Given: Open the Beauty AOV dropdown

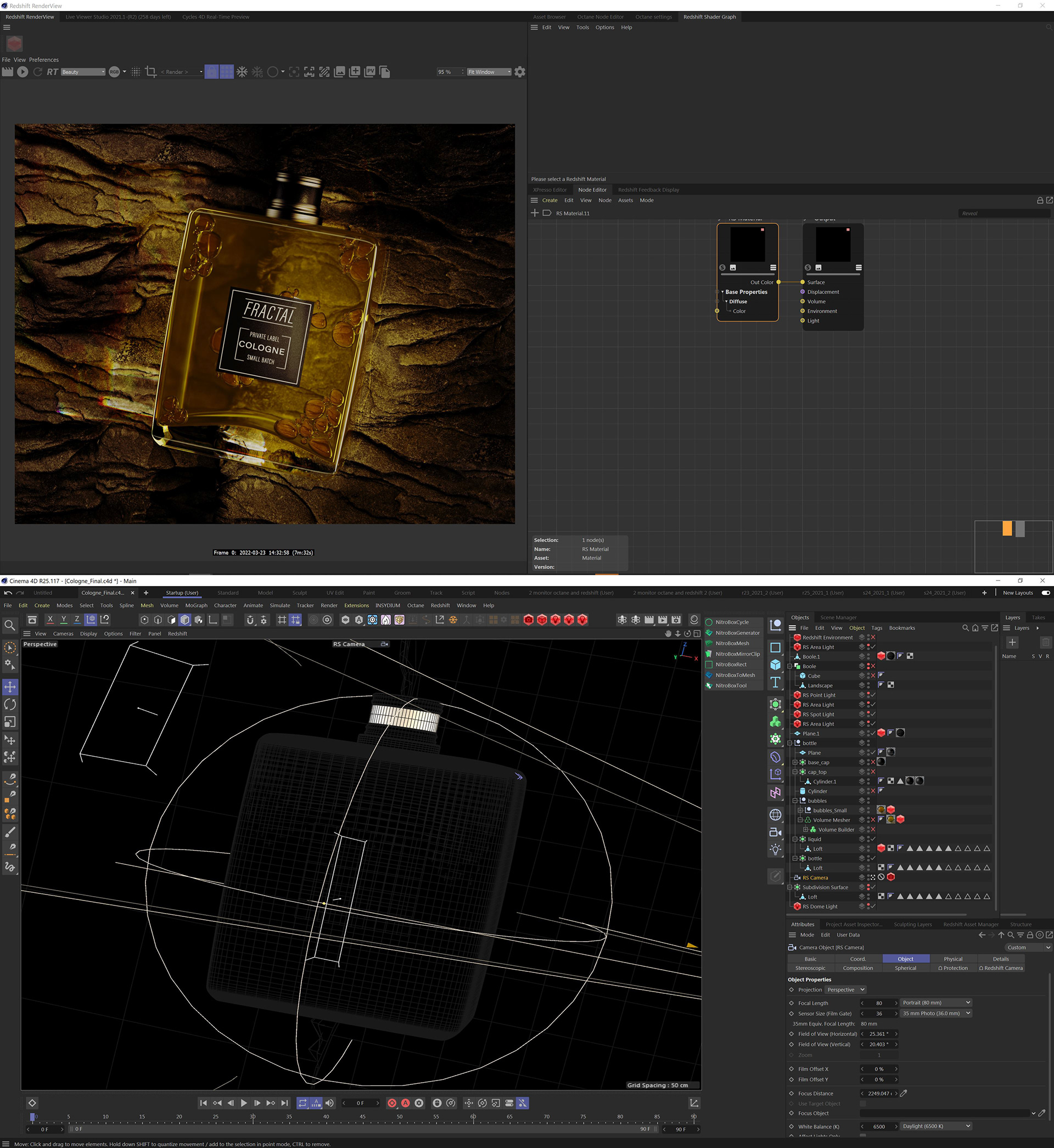Looking at the screenshot, I should (x=83, y=72).
